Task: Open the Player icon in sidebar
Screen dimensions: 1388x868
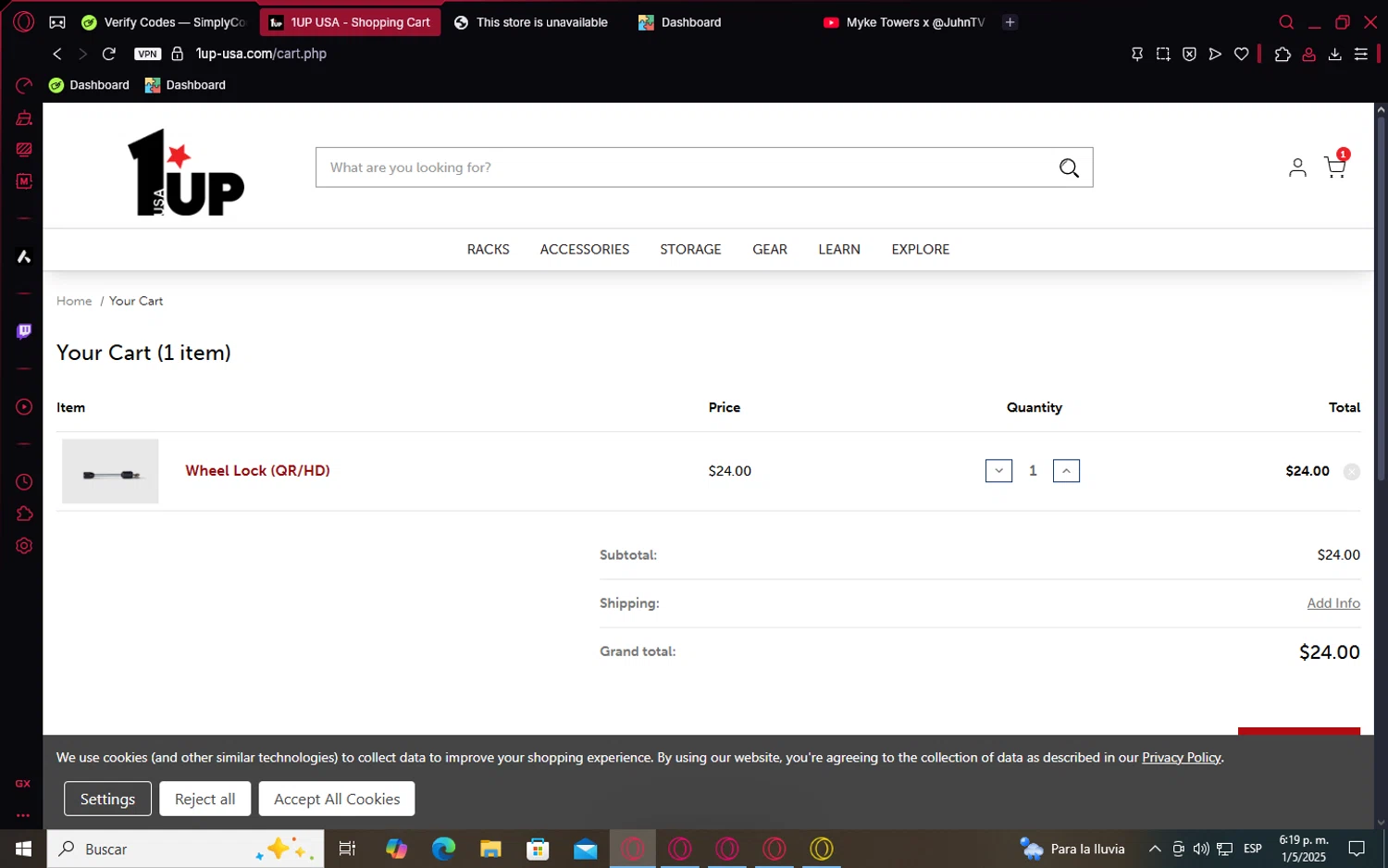Action: click(24, 407)
